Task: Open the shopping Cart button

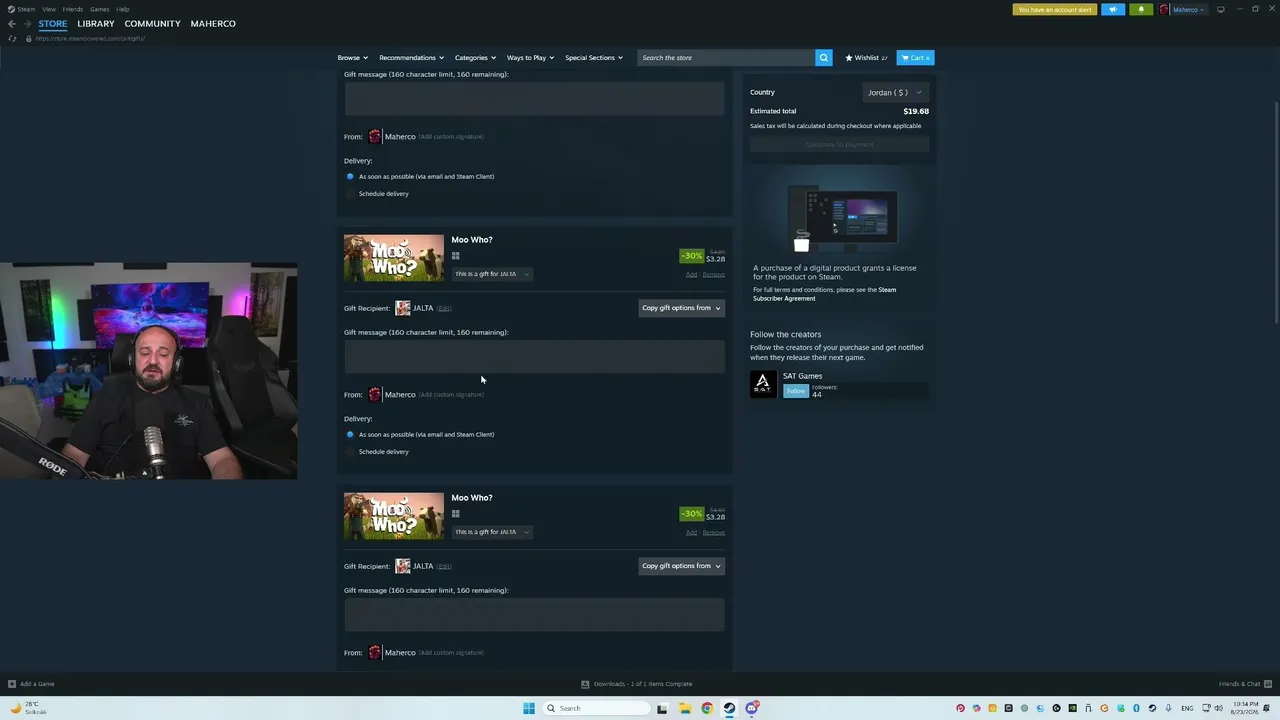Action: click(x=915, y=58)
